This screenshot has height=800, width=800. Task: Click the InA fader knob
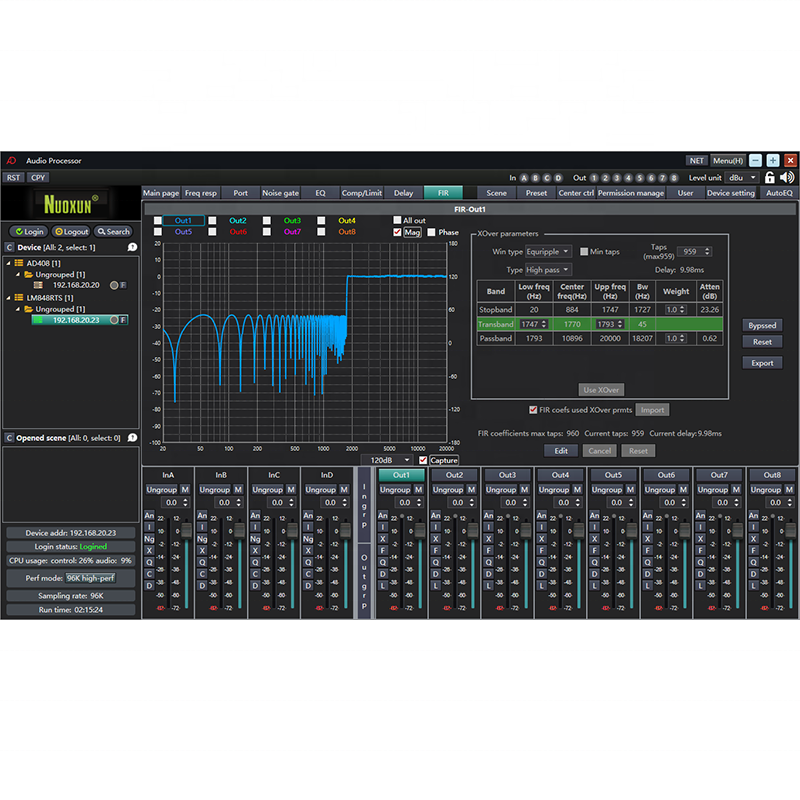pos(186,531)
